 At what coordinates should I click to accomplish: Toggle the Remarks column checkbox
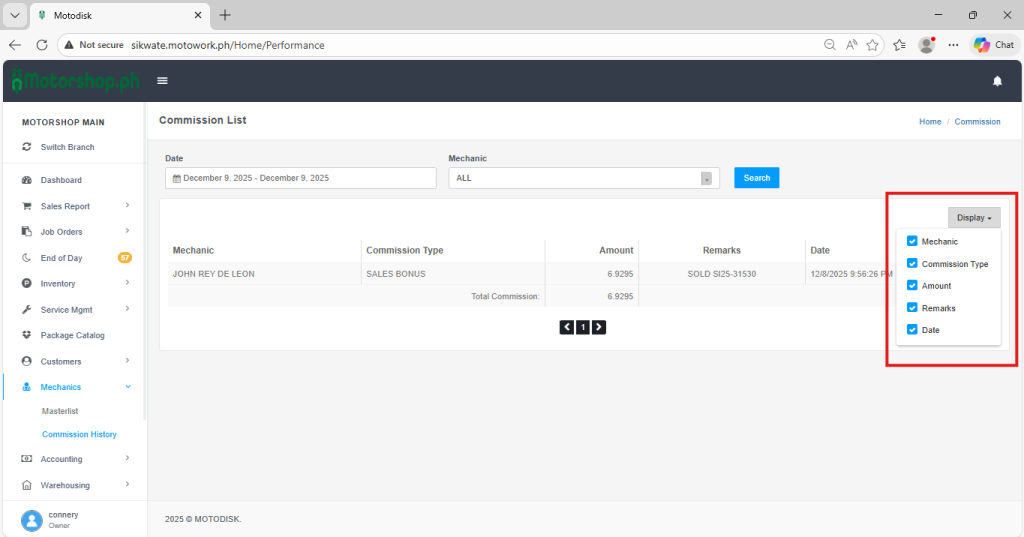(x=912, y=308)
